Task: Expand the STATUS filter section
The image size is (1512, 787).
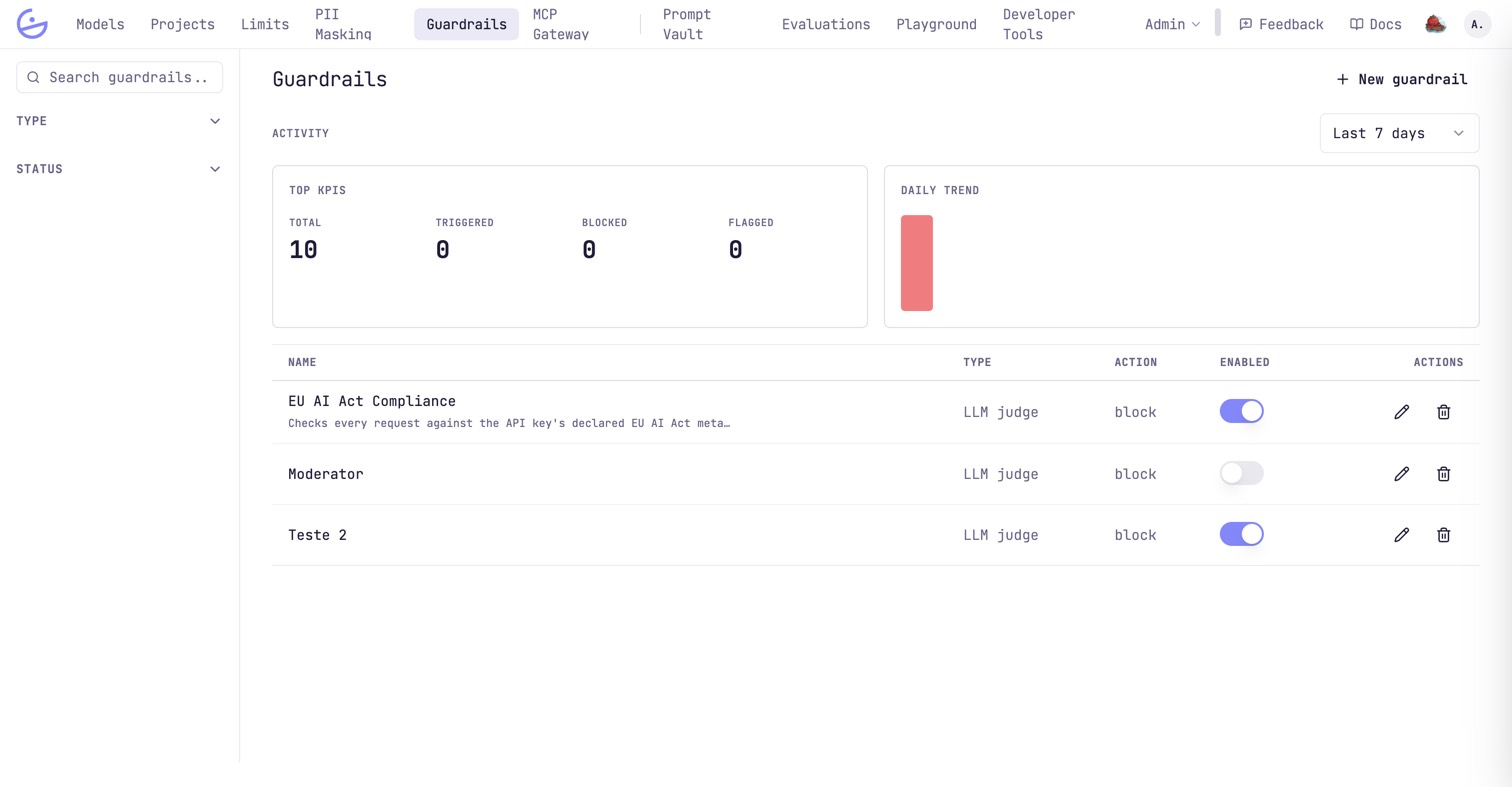Action: (119, 169)
